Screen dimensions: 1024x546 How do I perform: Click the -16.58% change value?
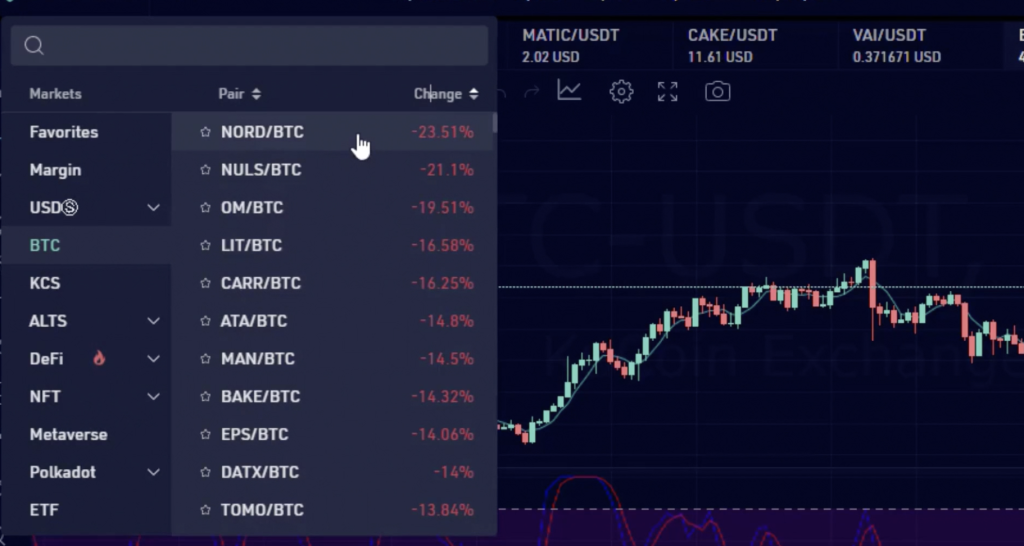click(x=442, y=246)
